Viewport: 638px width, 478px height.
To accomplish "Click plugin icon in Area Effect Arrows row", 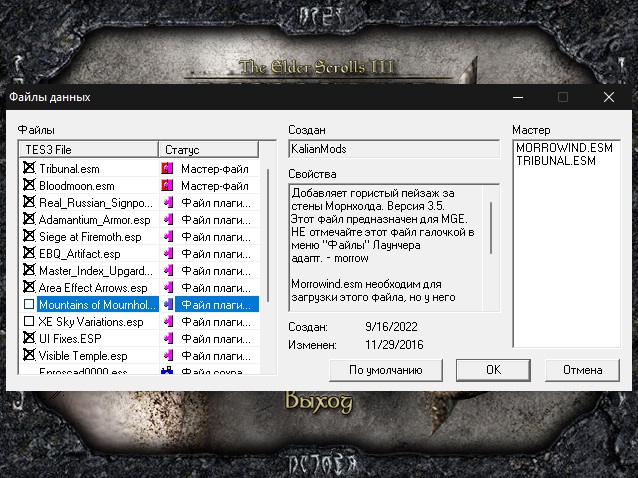I will (x=168, y=288).
